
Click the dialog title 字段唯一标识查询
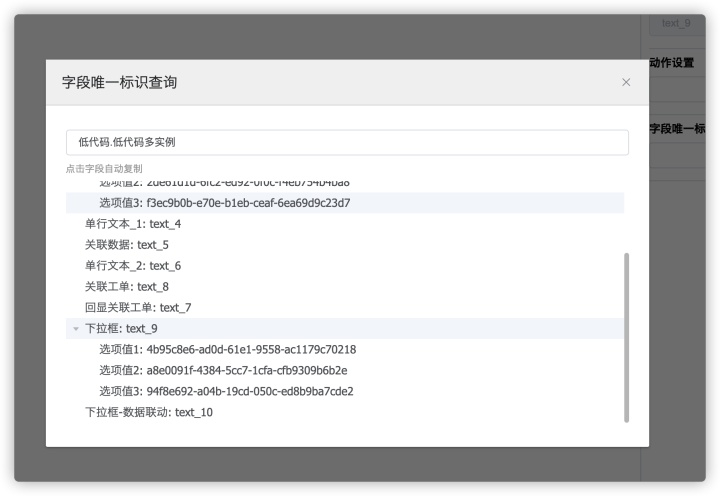tap(119, 82)
